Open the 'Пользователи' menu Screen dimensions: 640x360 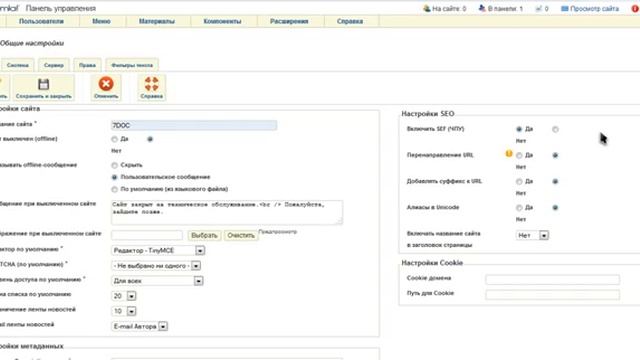[41, 21]
